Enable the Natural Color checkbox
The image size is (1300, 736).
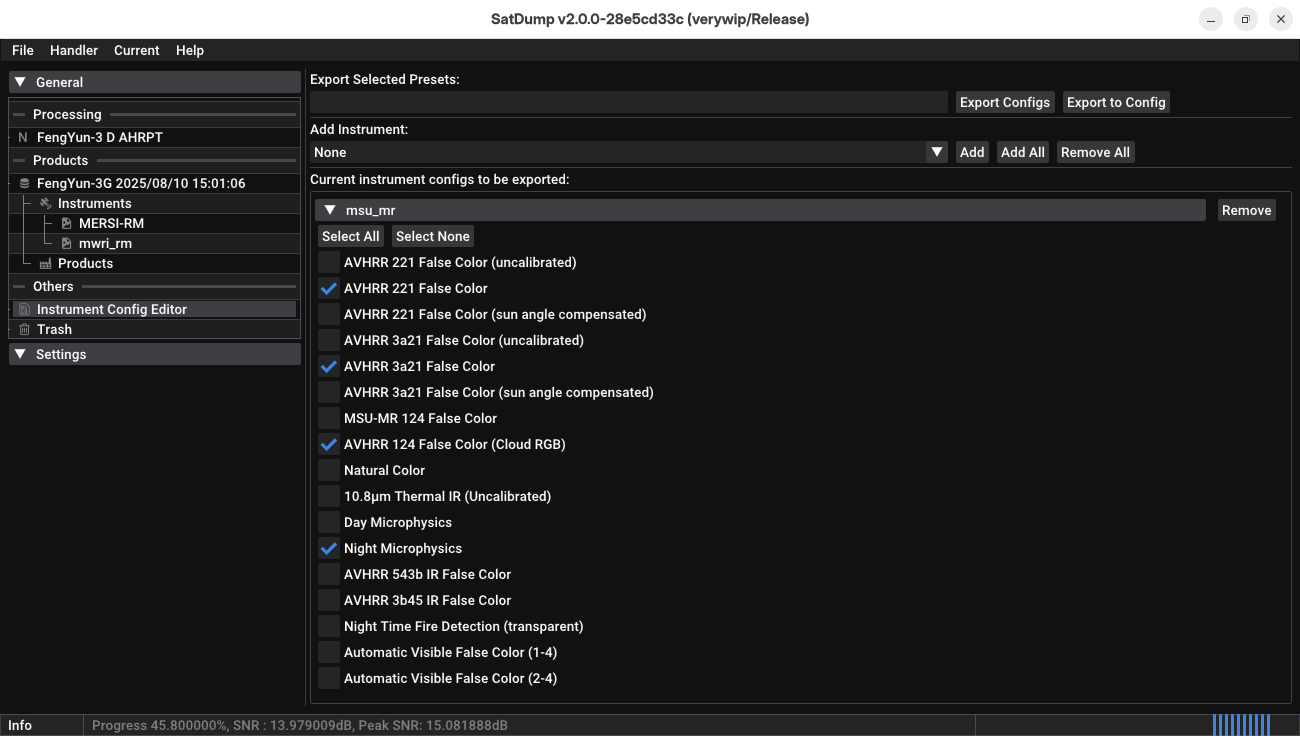coord(328,470)
